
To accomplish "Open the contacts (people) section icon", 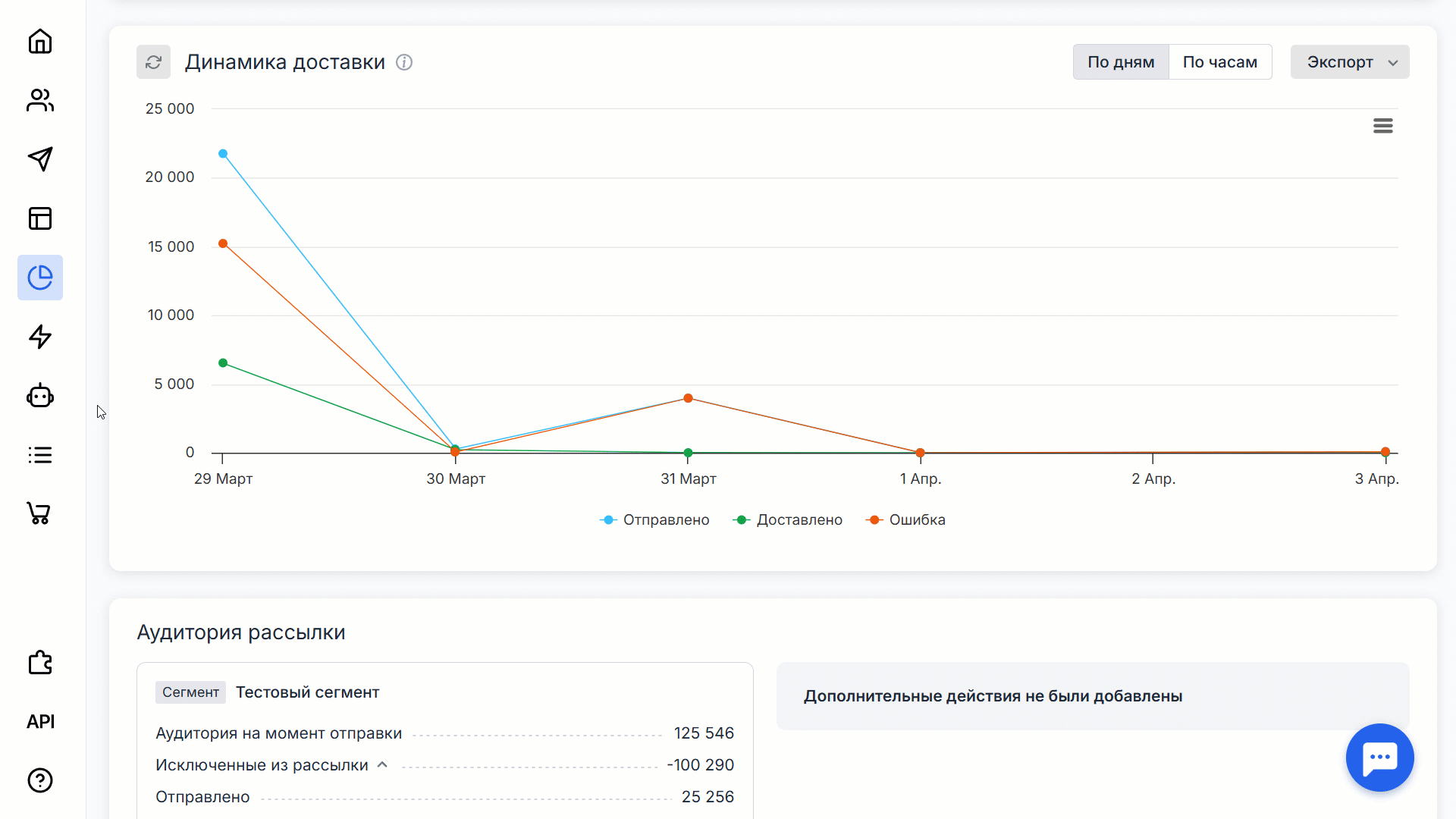I will click(x=40, y=100).
